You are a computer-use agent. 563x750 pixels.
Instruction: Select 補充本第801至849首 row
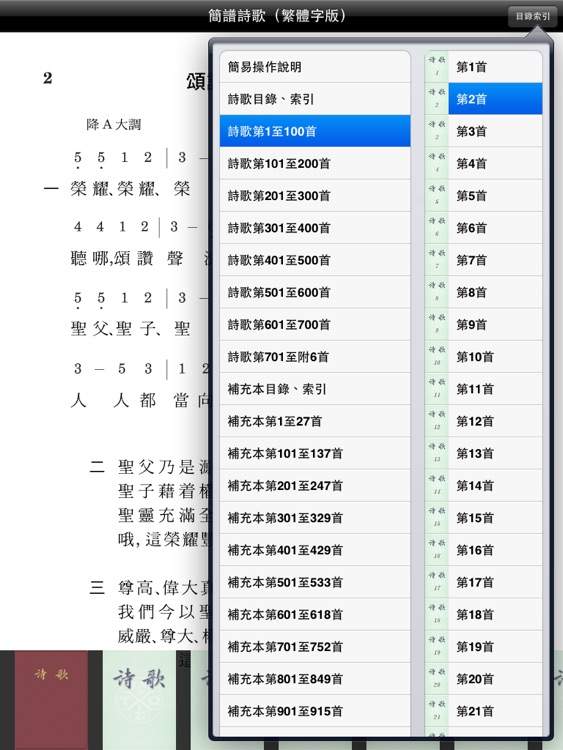[x=315, y=679]
